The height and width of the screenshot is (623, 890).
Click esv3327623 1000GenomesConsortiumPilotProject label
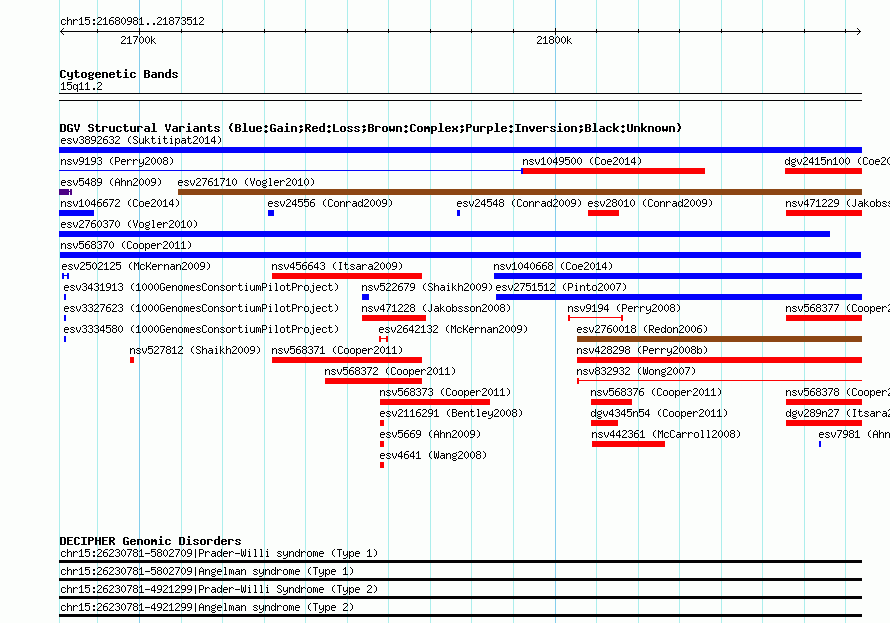click(x=201, y=308)
